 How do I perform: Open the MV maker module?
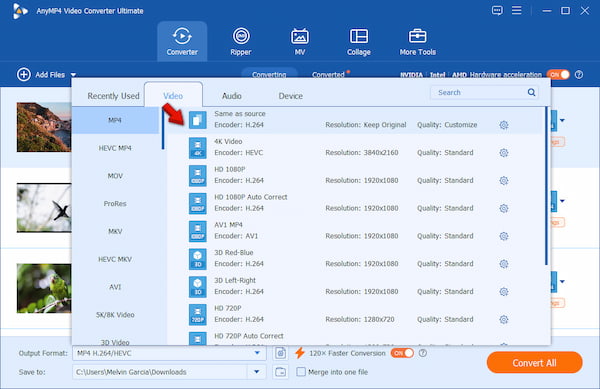[300, 41]
